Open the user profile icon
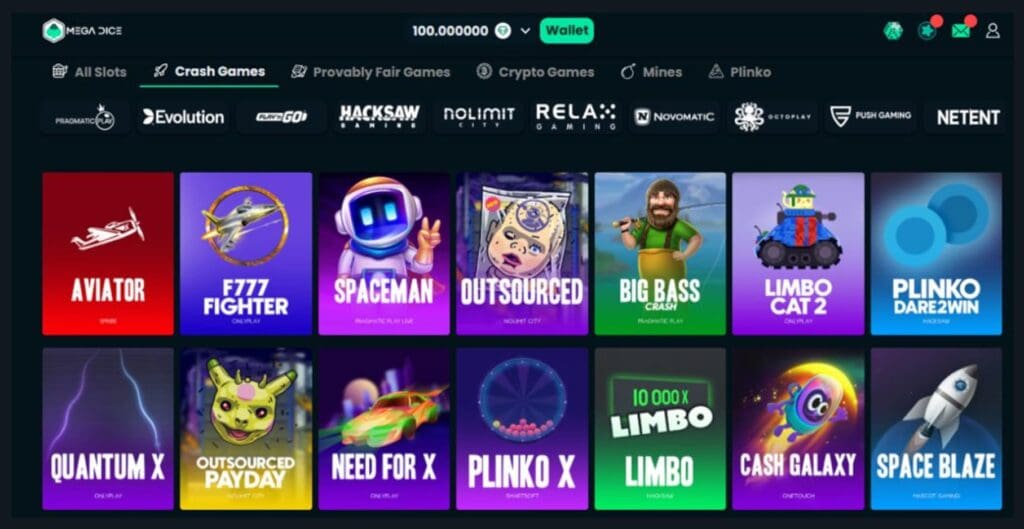 pyautogui.click(x=993, y=31)
